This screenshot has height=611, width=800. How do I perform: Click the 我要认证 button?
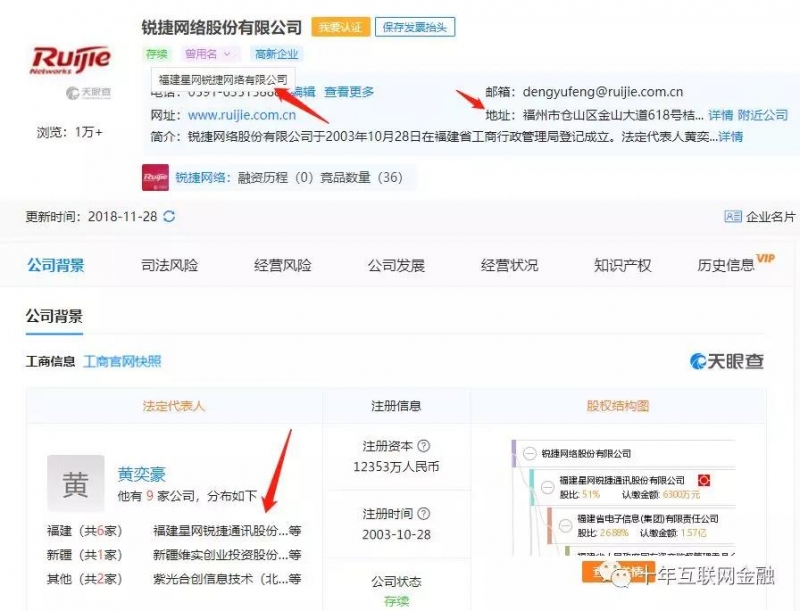pos(340,27)
